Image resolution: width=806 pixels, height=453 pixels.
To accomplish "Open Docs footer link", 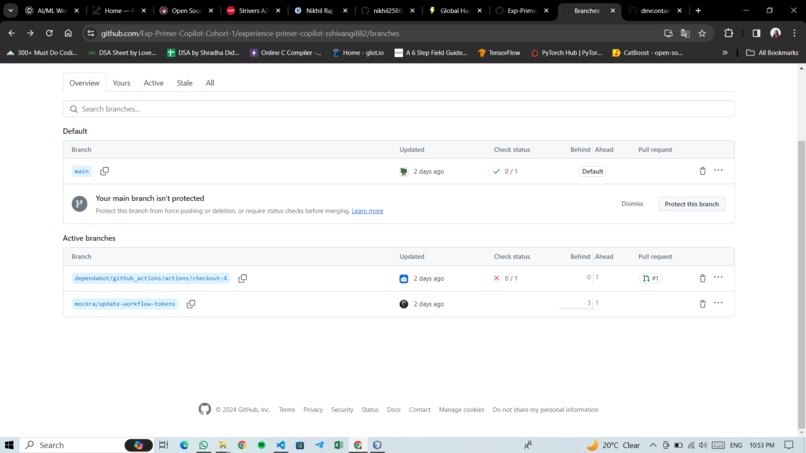I will point(393,410).
